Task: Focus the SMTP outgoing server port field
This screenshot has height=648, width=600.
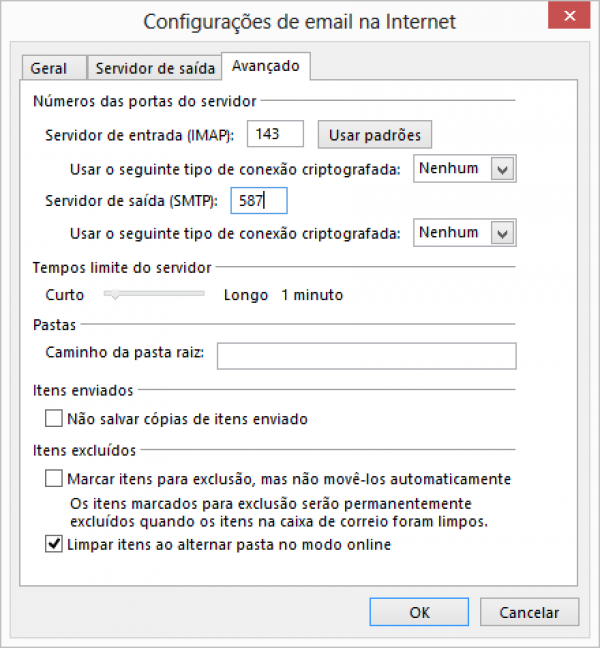Action: point(259,201)
